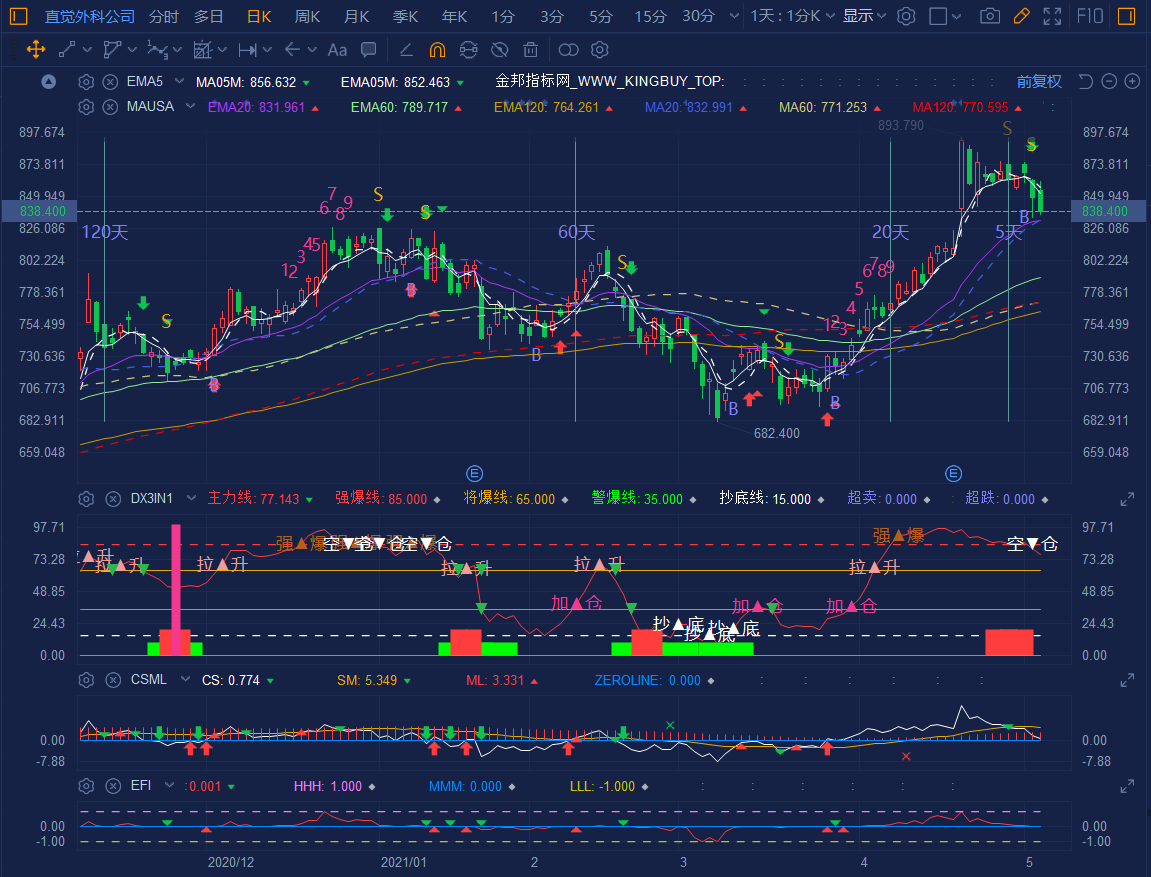
Task: Open the 显示 display dropdown
Action: (864, 16)
